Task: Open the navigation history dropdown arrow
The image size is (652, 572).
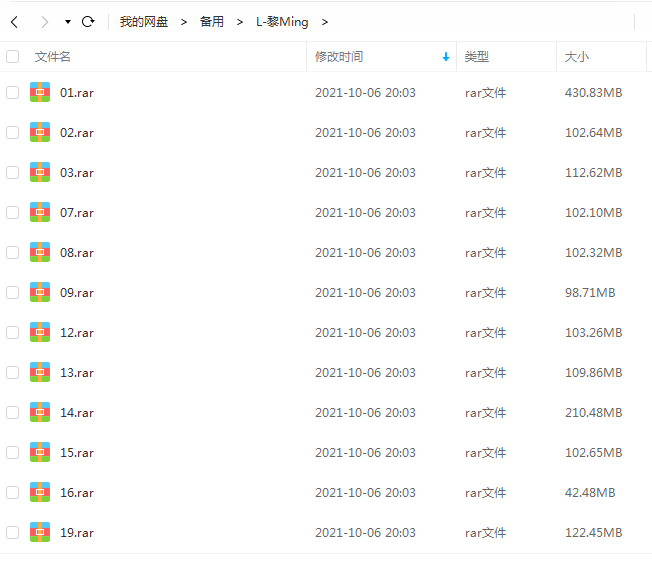Action: tap(67, 21)
